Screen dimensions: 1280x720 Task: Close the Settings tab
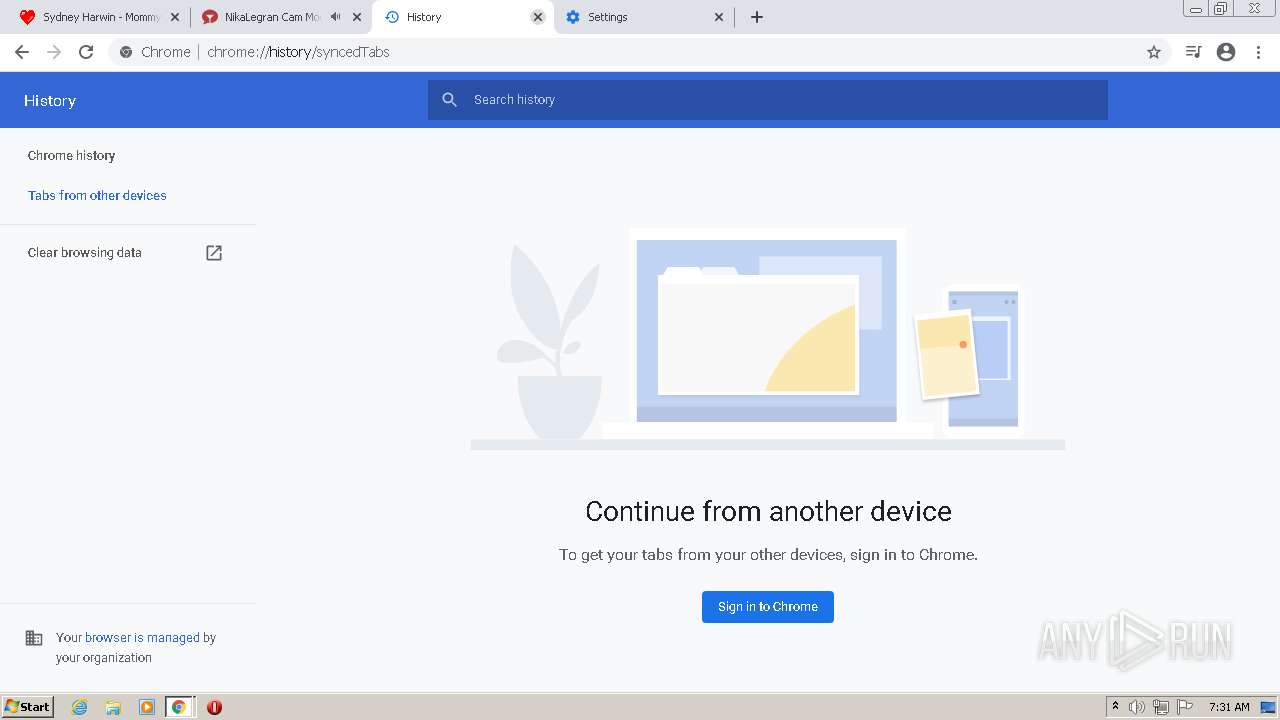719,17
